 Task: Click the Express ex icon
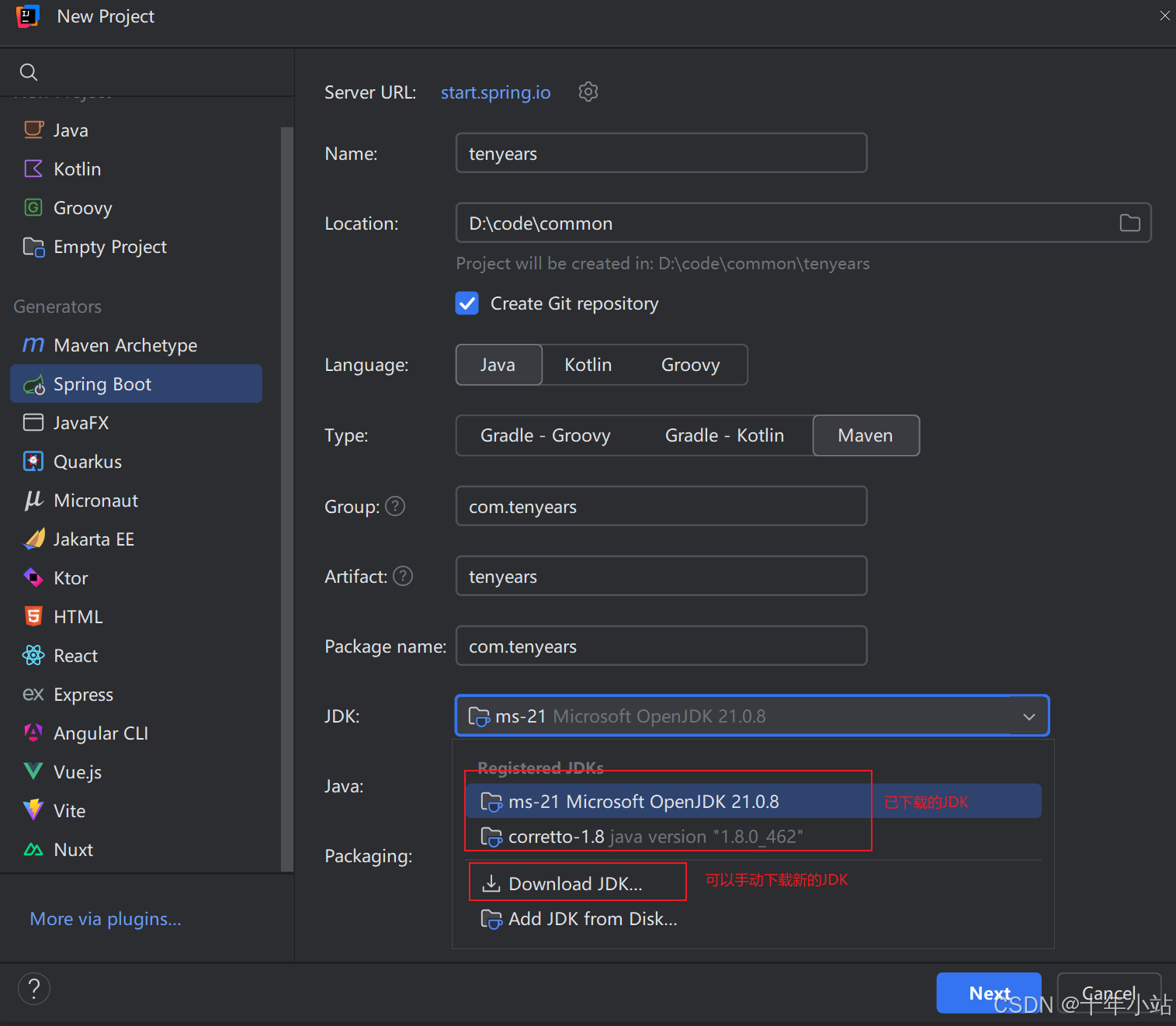33,694
